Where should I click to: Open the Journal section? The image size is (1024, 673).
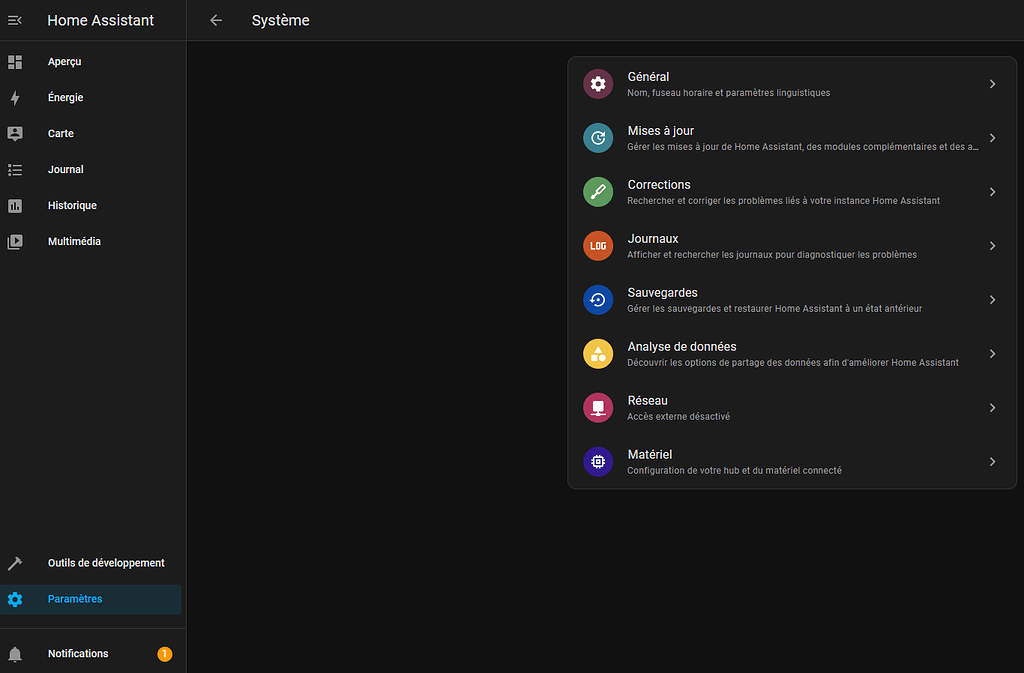click(x=65, y=169)
